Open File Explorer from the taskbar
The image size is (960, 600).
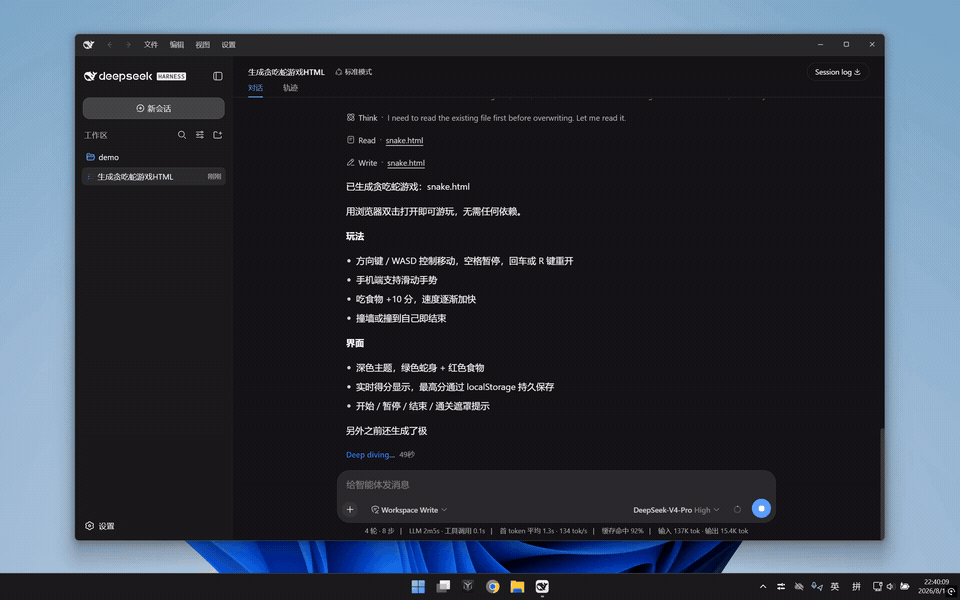[x=517, y=587]
